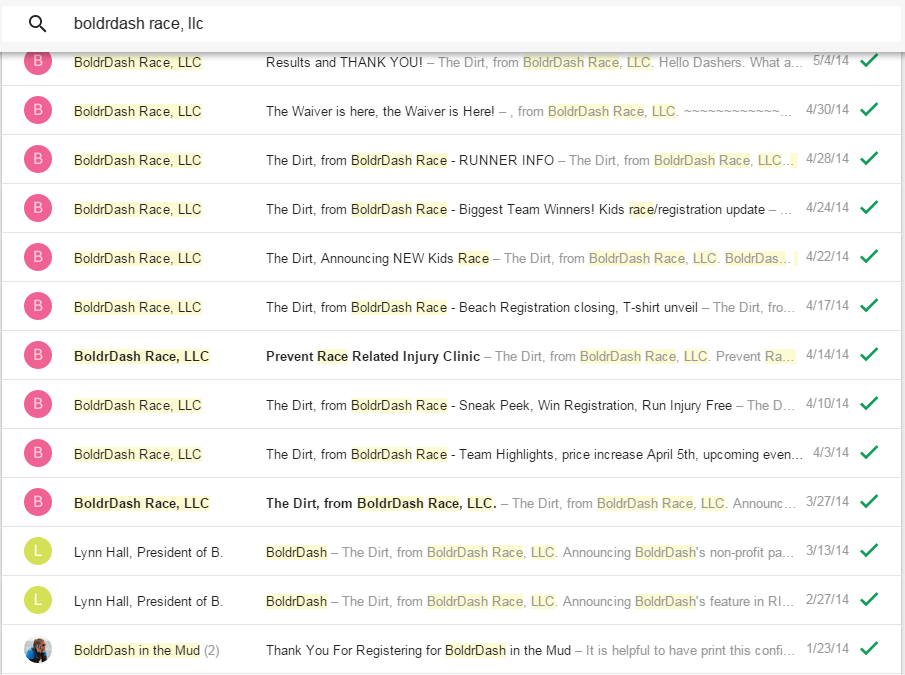Image resolution: width=905 pixels, height=675 pixels.
Task: Open the Beach Registration closing email subject
Action: [x=481, y=308]
